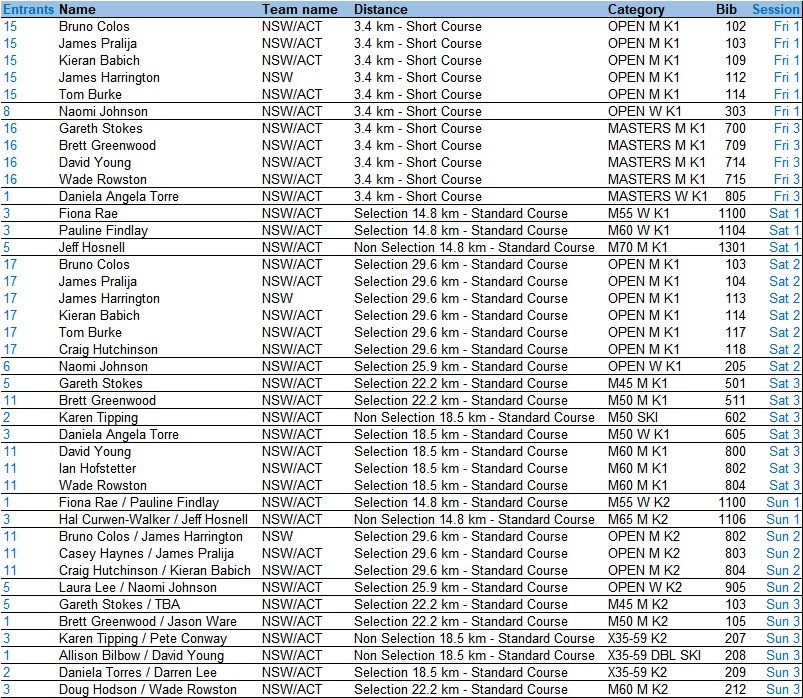
Task: Click the MASTERS W K1 category cell
Action: tap(658, 197)
